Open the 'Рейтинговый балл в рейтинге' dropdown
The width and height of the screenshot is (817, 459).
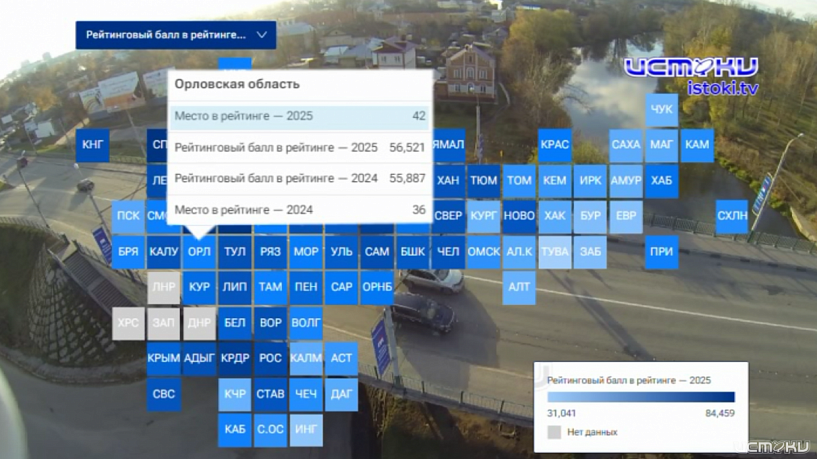pyautogui.click(x=165, y=35)
